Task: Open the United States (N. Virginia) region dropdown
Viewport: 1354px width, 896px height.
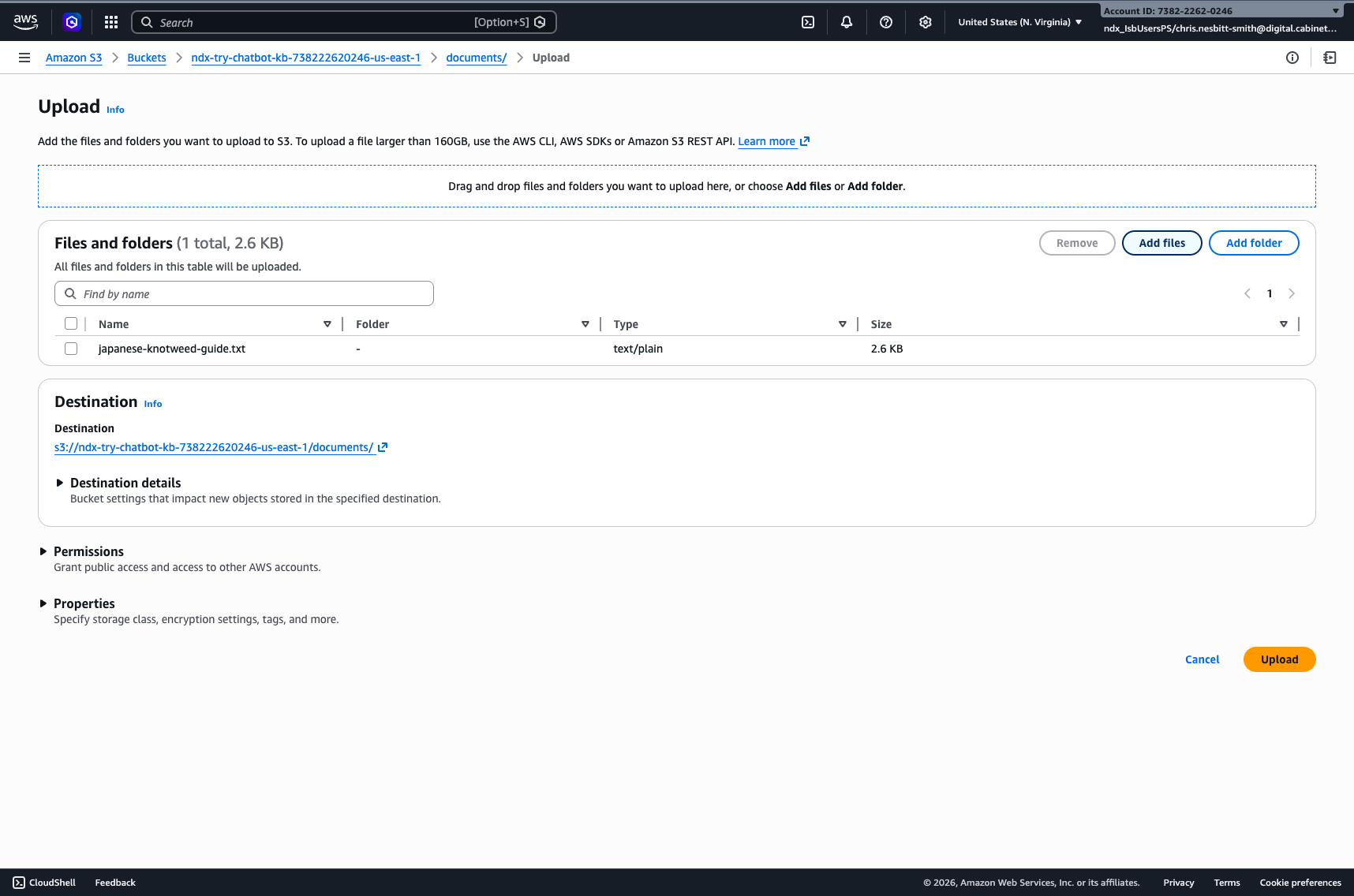Action: (x=1019, y=21)
